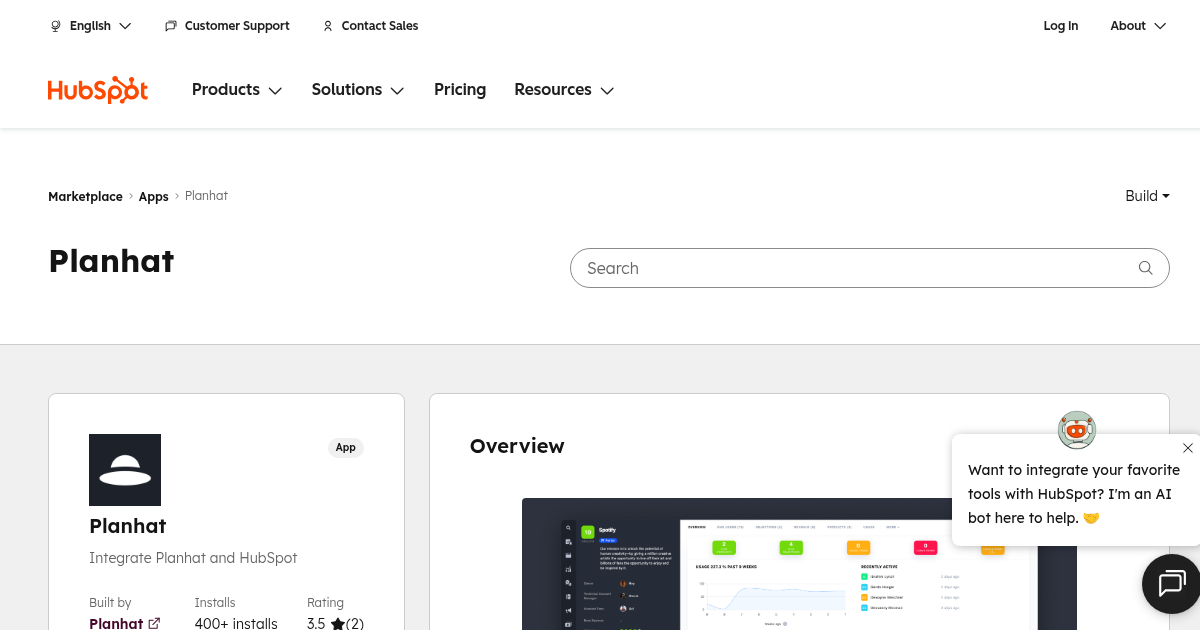Click the Overview heading
Viewport: 1200px width, 630px height.
point(517,446)
